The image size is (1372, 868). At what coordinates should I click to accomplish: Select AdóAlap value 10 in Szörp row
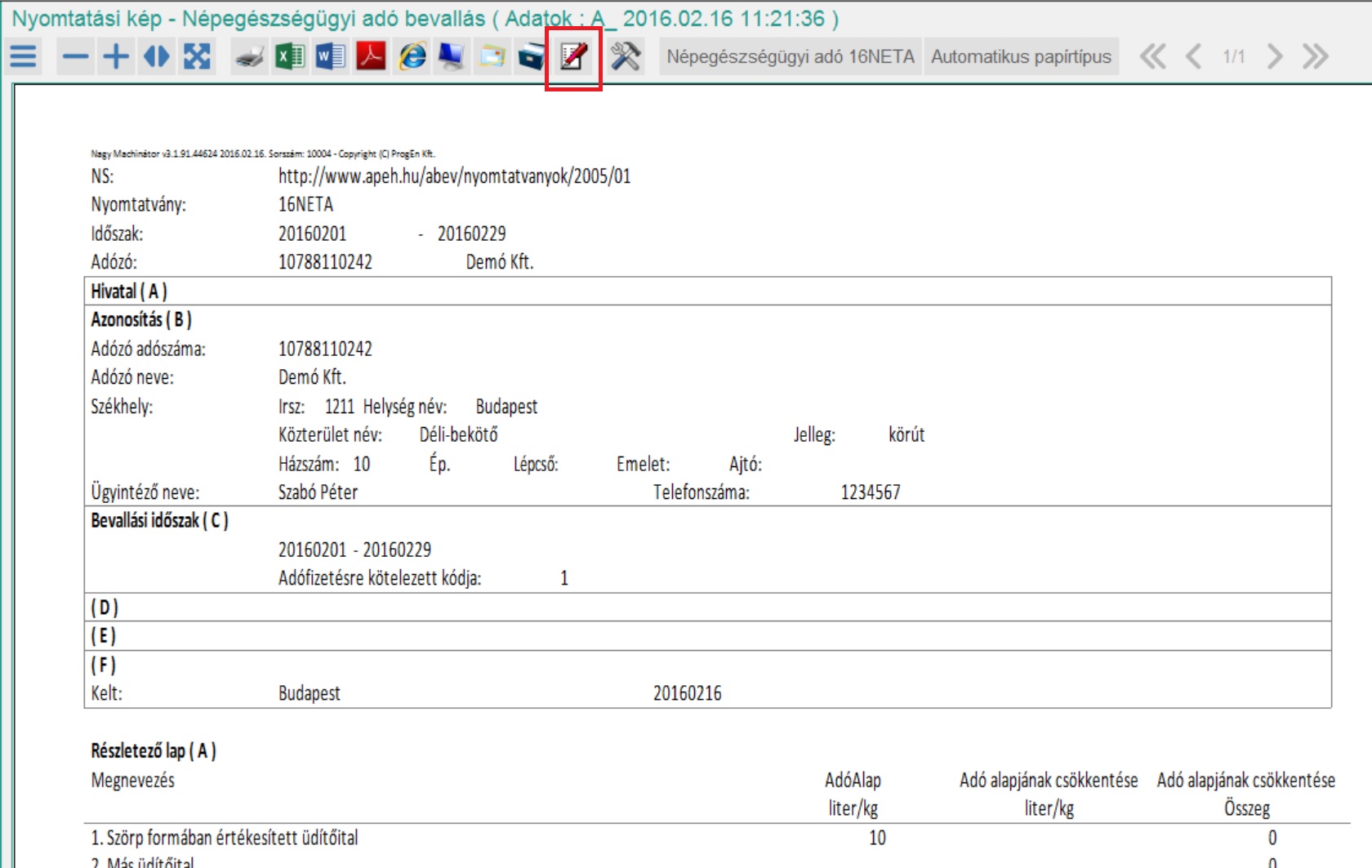878,838
